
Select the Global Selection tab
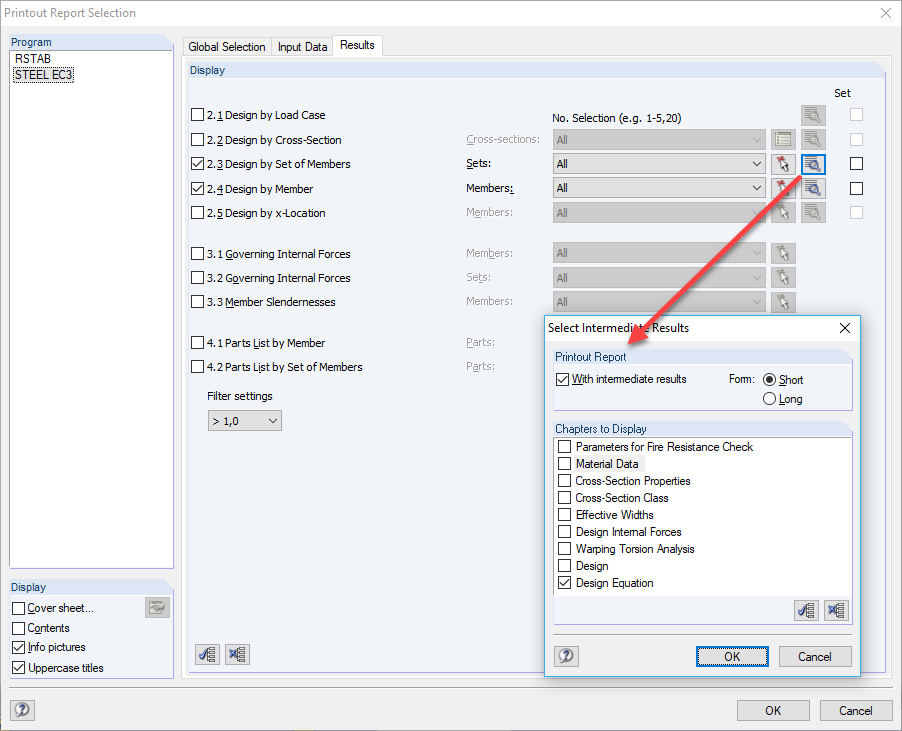227,45
